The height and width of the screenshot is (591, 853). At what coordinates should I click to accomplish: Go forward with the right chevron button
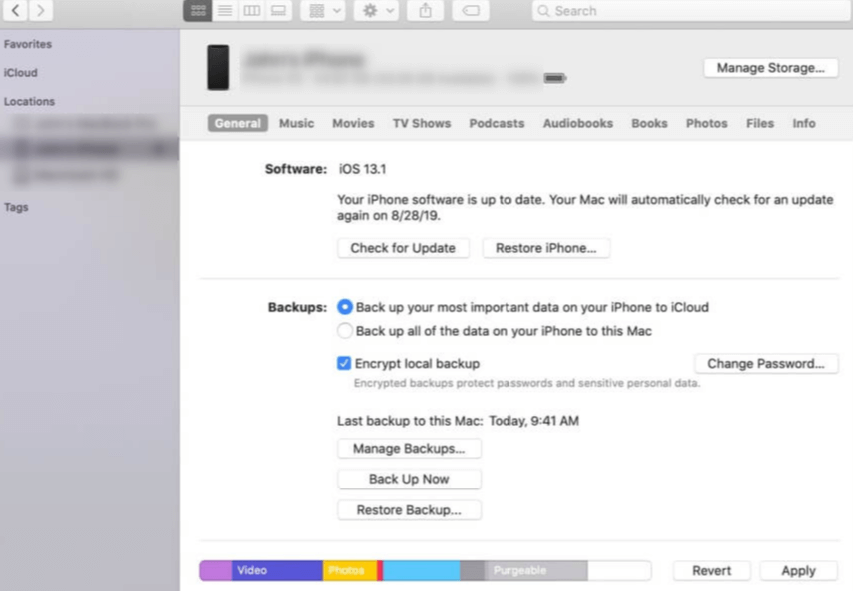point(41,10)
